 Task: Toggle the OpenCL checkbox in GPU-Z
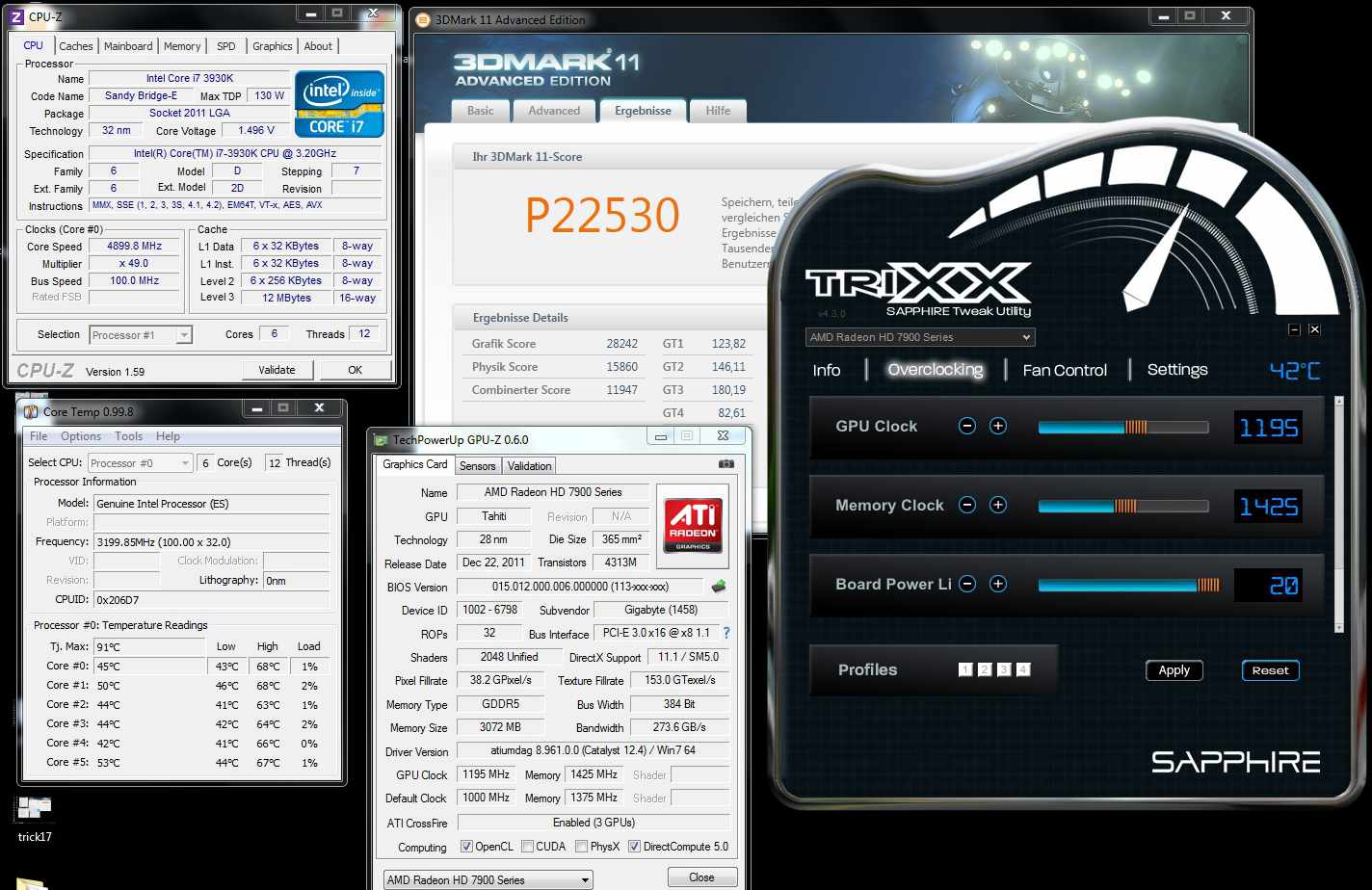[466, 847]
